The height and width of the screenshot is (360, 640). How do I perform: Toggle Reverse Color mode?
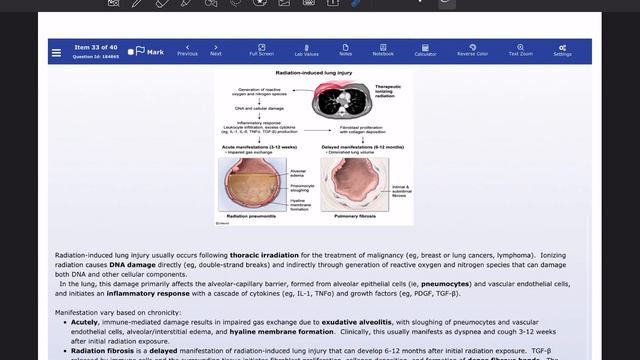[x=472, y=51]
